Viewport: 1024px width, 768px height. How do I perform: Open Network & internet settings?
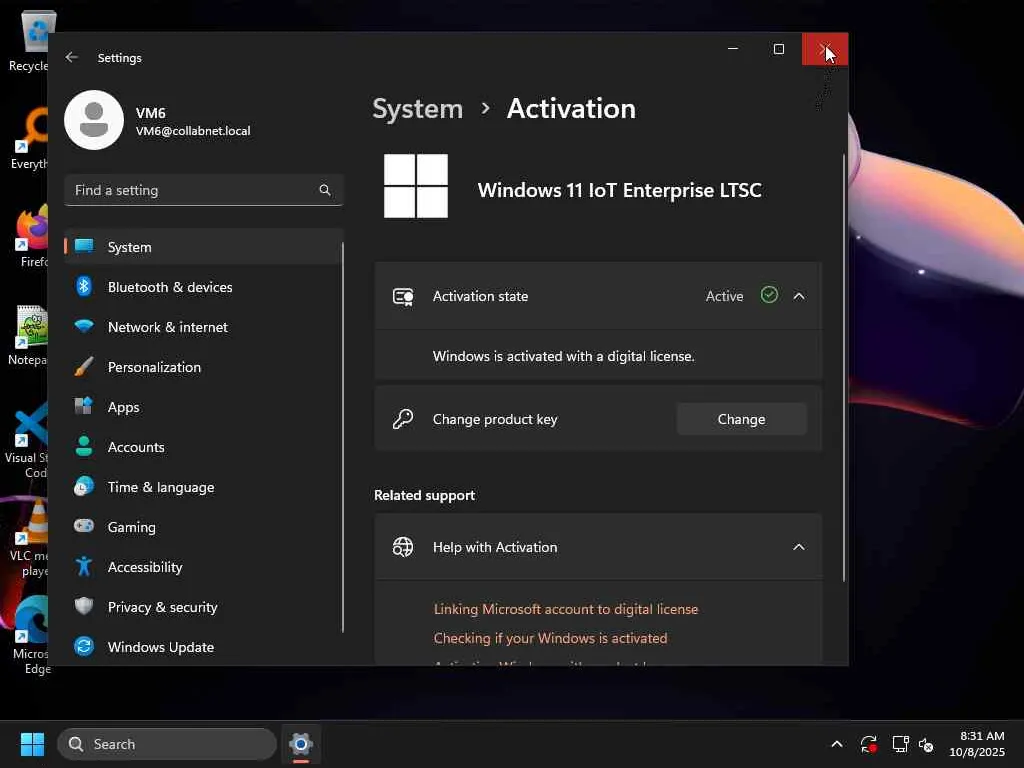(203, 327)
